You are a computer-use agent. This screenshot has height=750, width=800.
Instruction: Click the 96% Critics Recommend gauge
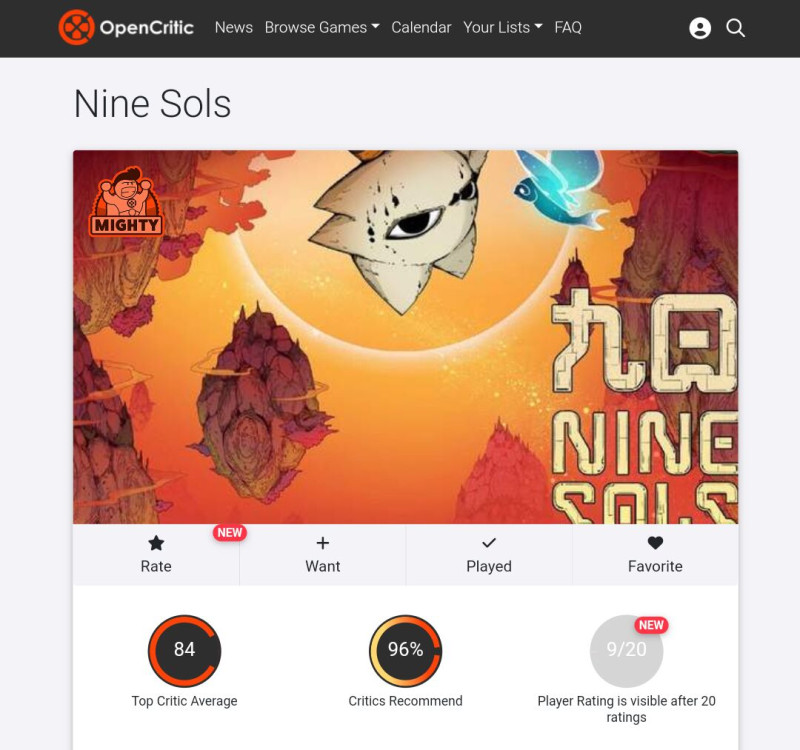click(405, 651)
